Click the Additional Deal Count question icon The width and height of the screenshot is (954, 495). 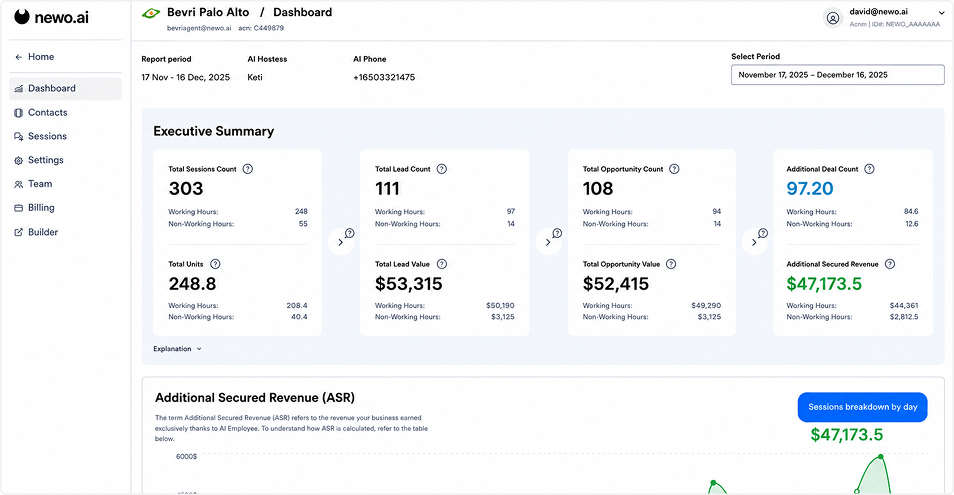tap(869, 169)
